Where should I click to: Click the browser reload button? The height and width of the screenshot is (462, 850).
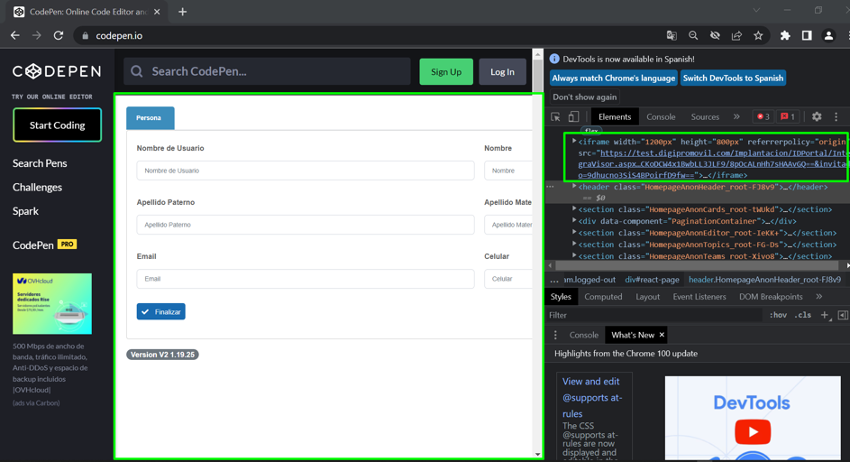point(58,36)
